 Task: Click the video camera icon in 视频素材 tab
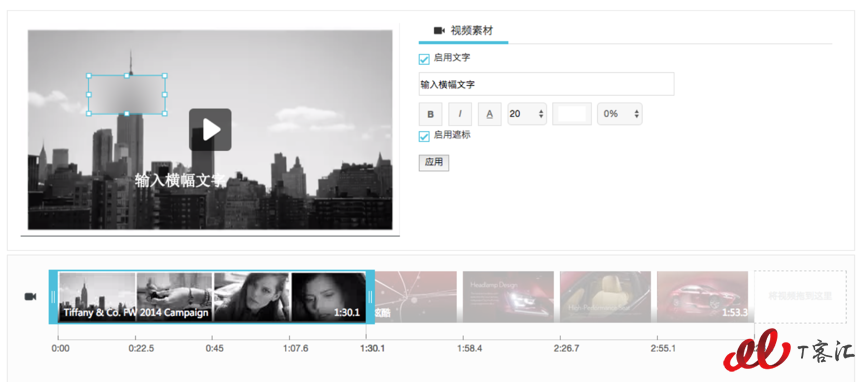coord(439,31)
